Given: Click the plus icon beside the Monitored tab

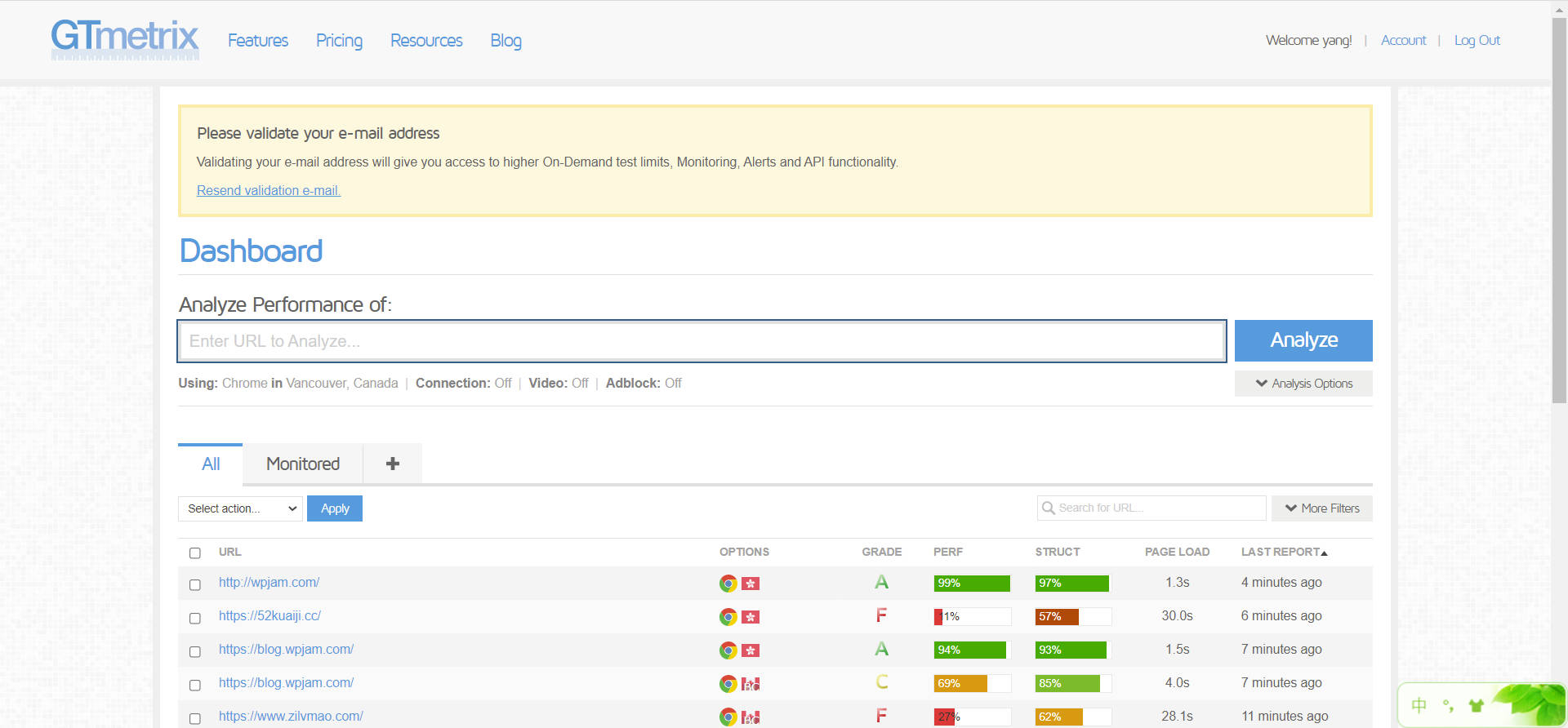Looking at the screenshot, I should (x=393, y=464).
